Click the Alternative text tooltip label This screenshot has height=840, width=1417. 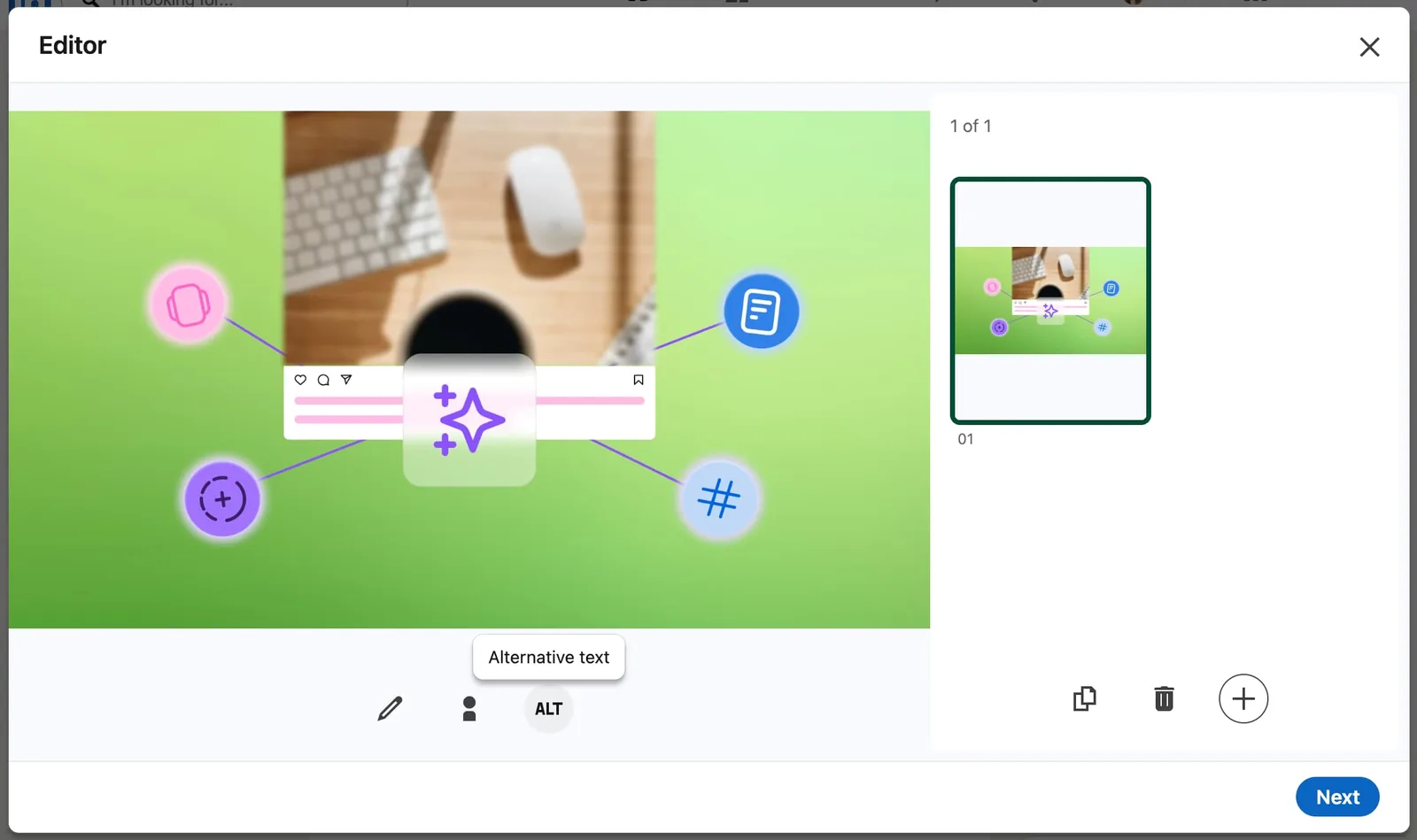click(x=548, y=657)
